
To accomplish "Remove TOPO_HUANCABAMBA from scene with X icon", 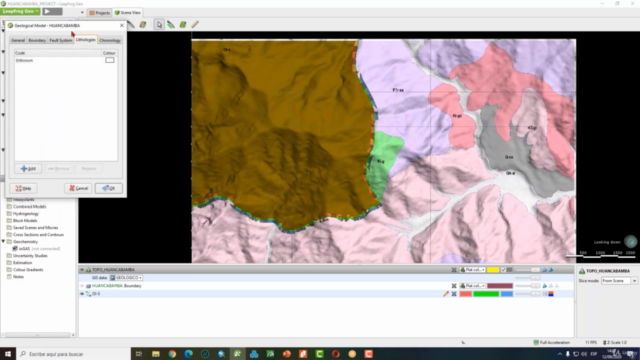I will [454, 270].
